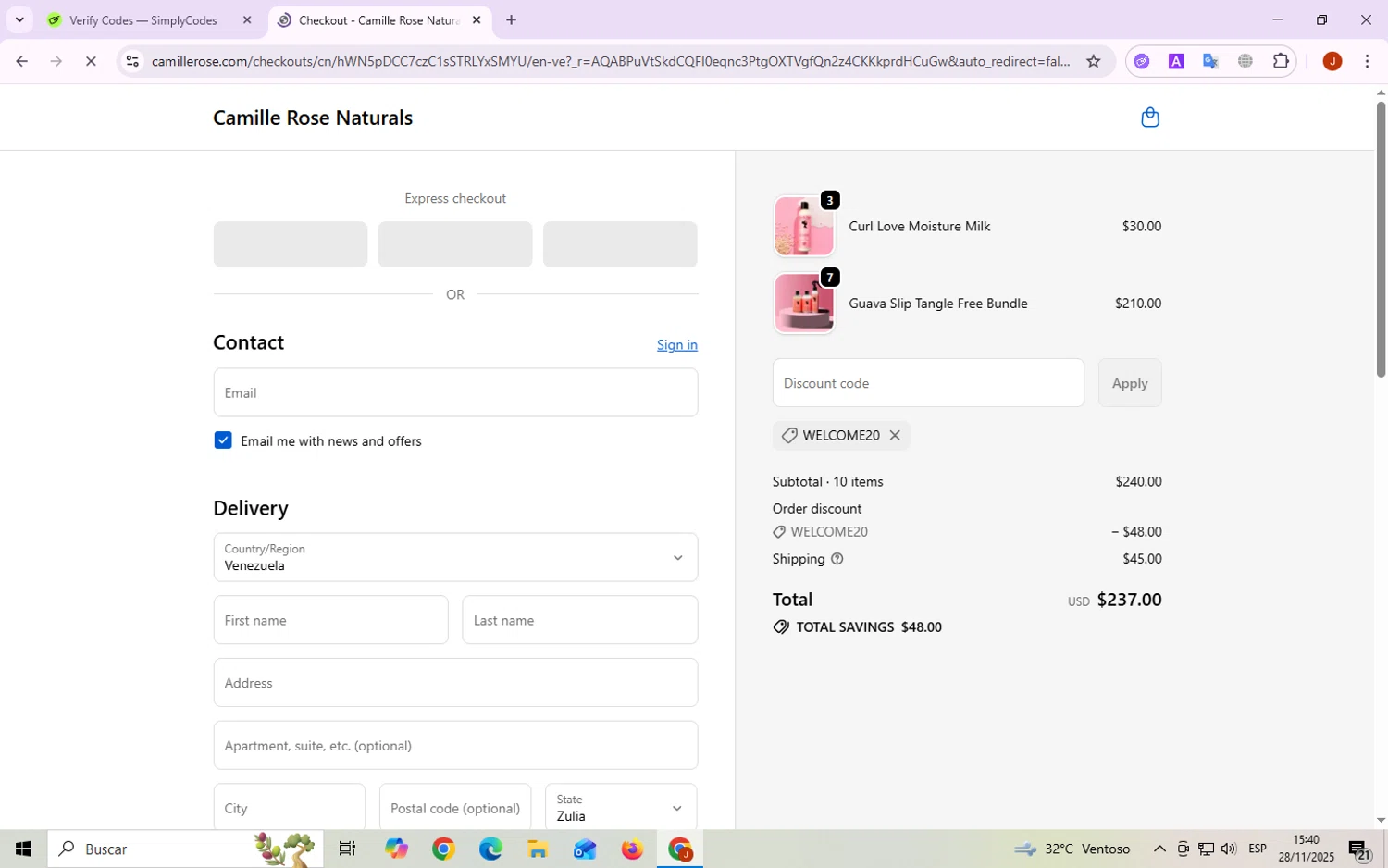Close the Checkout - Camille Rose tab
The width and height of the screenshot is (1388, 868).
(477, 19)
